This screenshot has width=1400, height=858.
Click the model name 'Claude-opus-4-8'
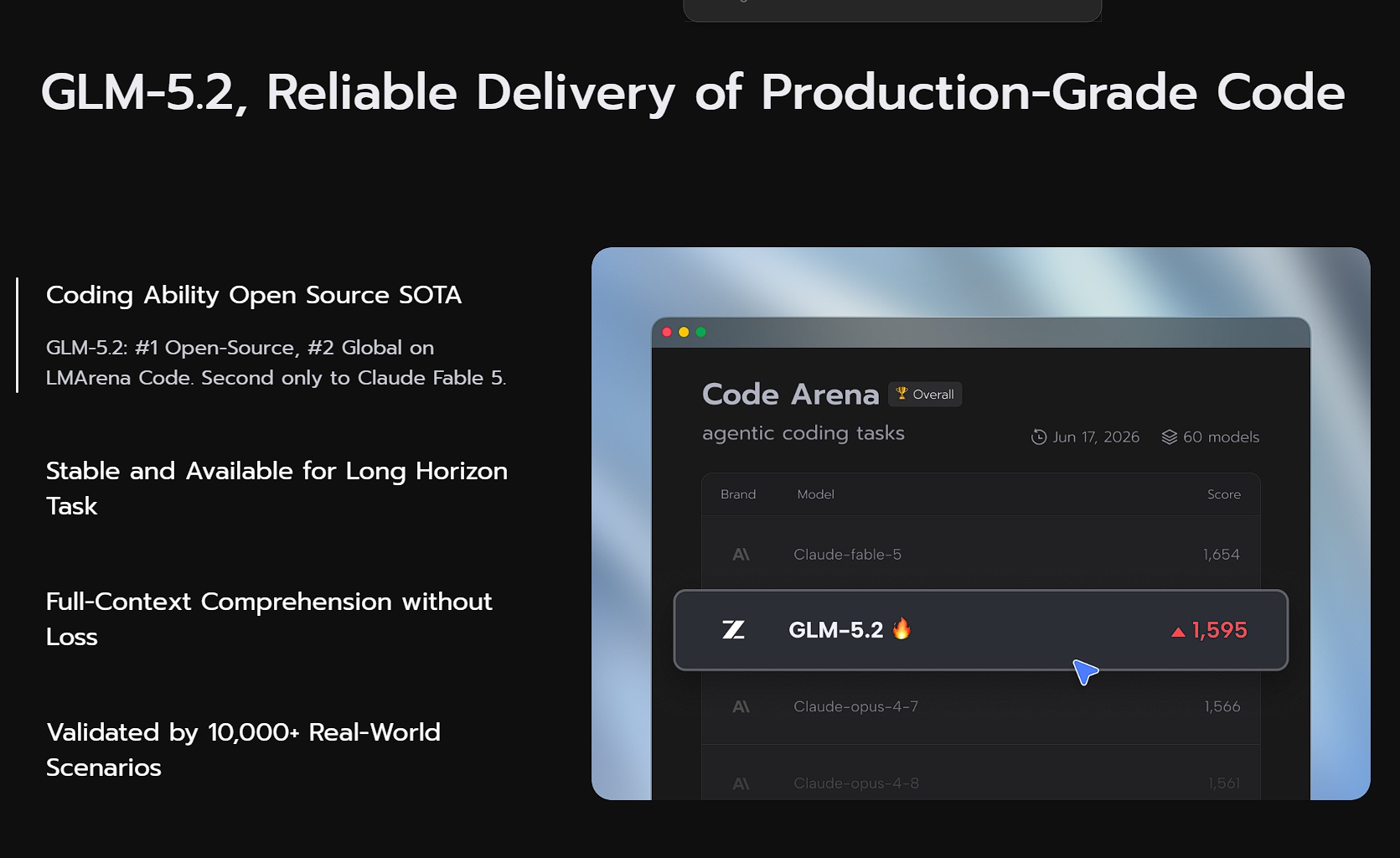(856, 783)
